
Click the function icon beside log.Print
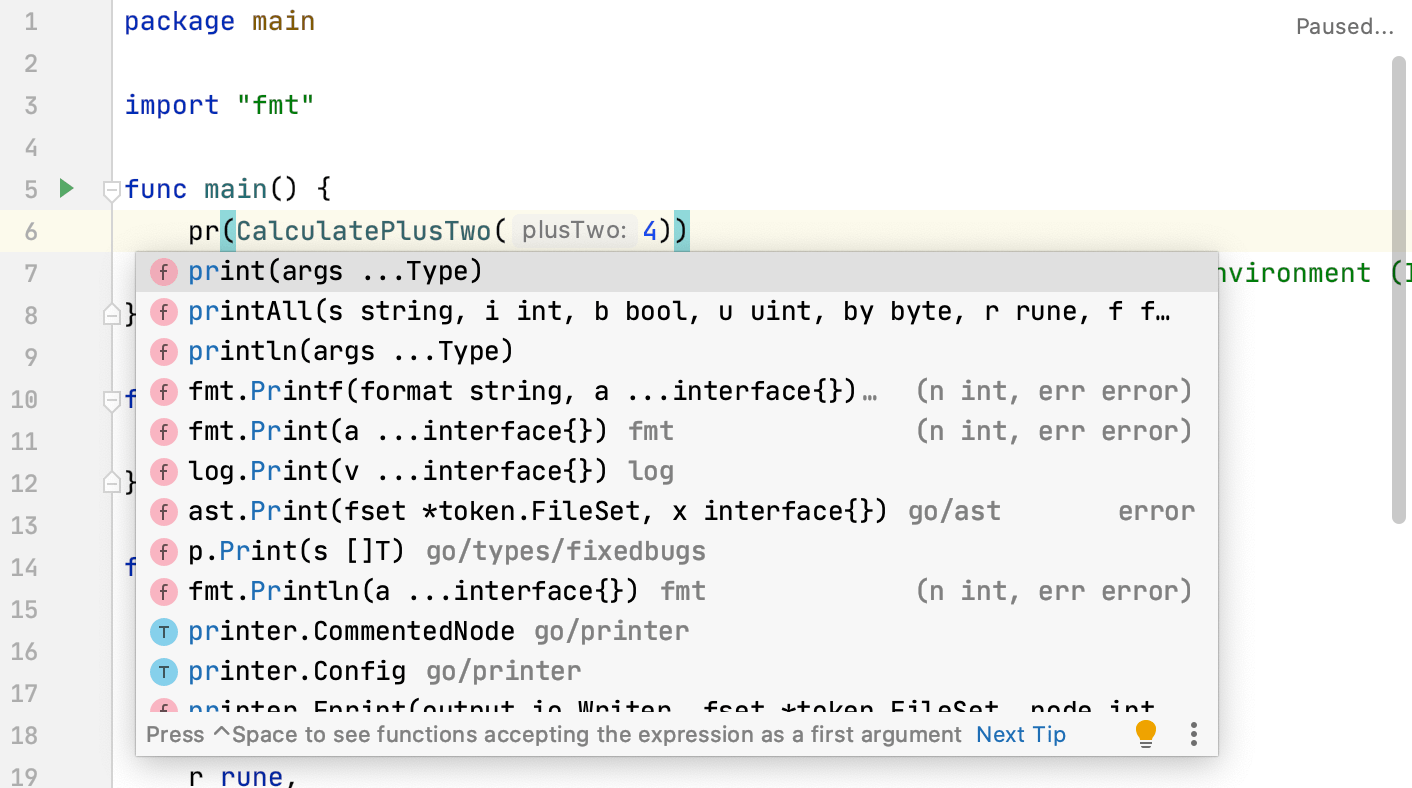click(163, 471)
